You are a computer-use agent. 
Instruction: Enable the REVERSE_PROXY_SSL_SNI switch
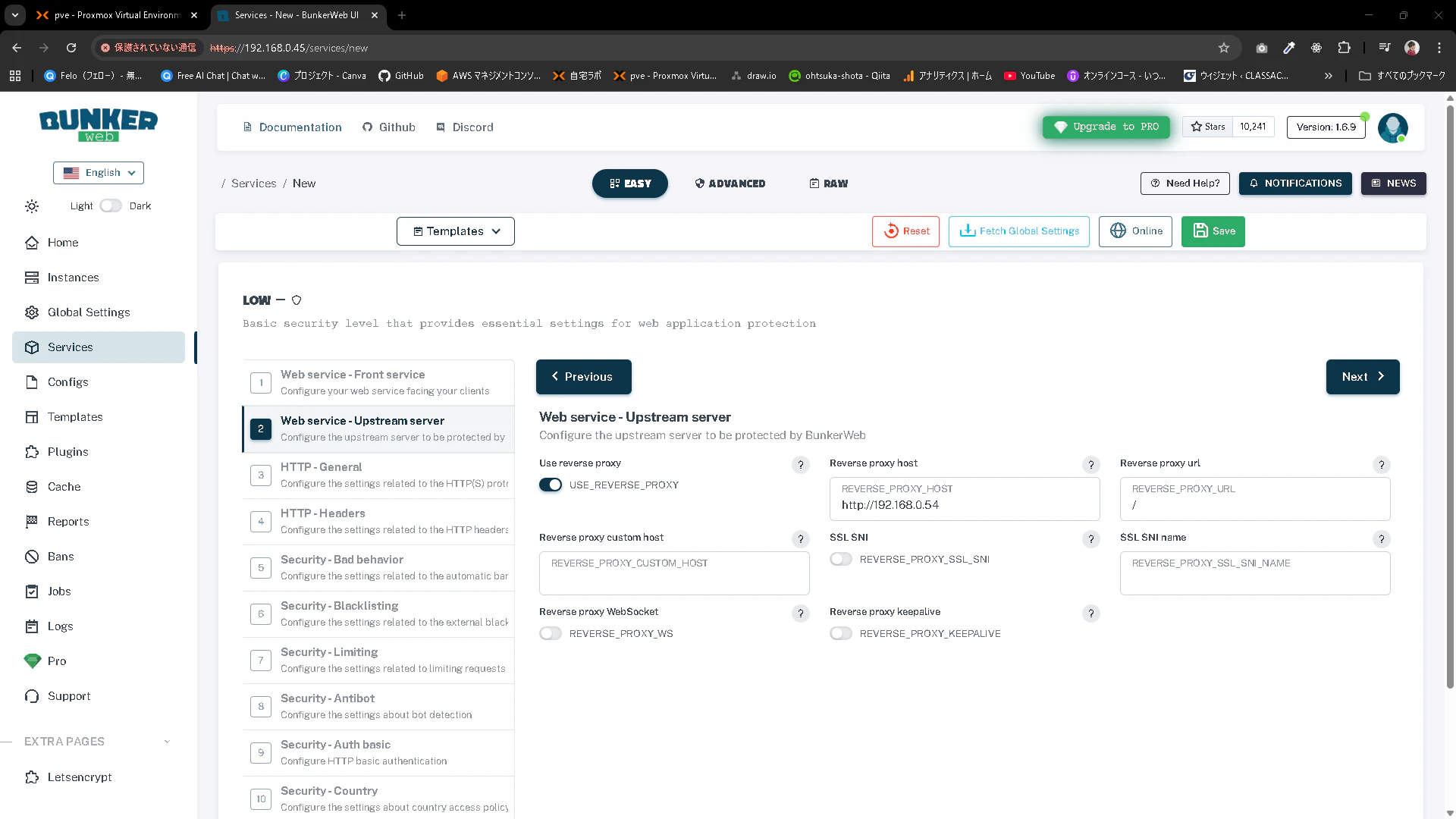[841, 560]
